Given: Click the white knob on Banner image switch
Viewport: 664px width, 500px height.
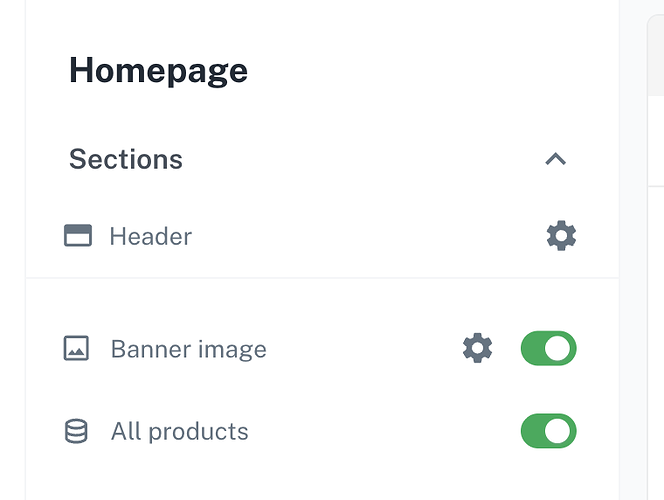Looking at the screenshot, I should [559, 348].
